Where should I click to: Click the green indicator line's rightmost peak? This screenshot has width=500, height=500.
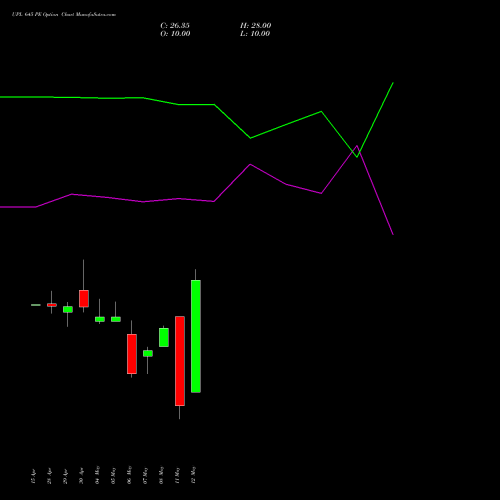click(393, 82)
